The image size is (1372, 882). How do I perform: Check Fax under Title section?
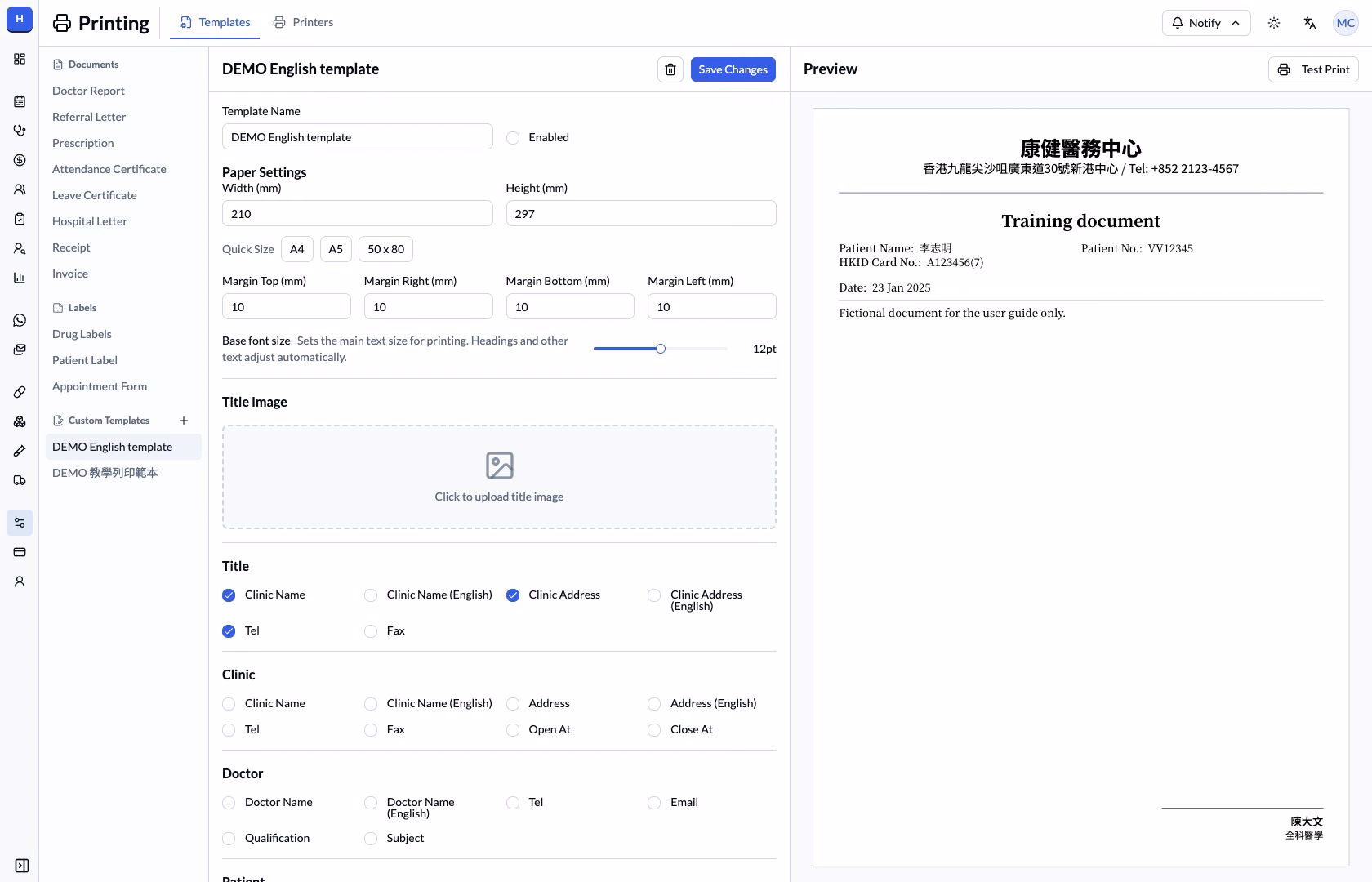[371, 631]
